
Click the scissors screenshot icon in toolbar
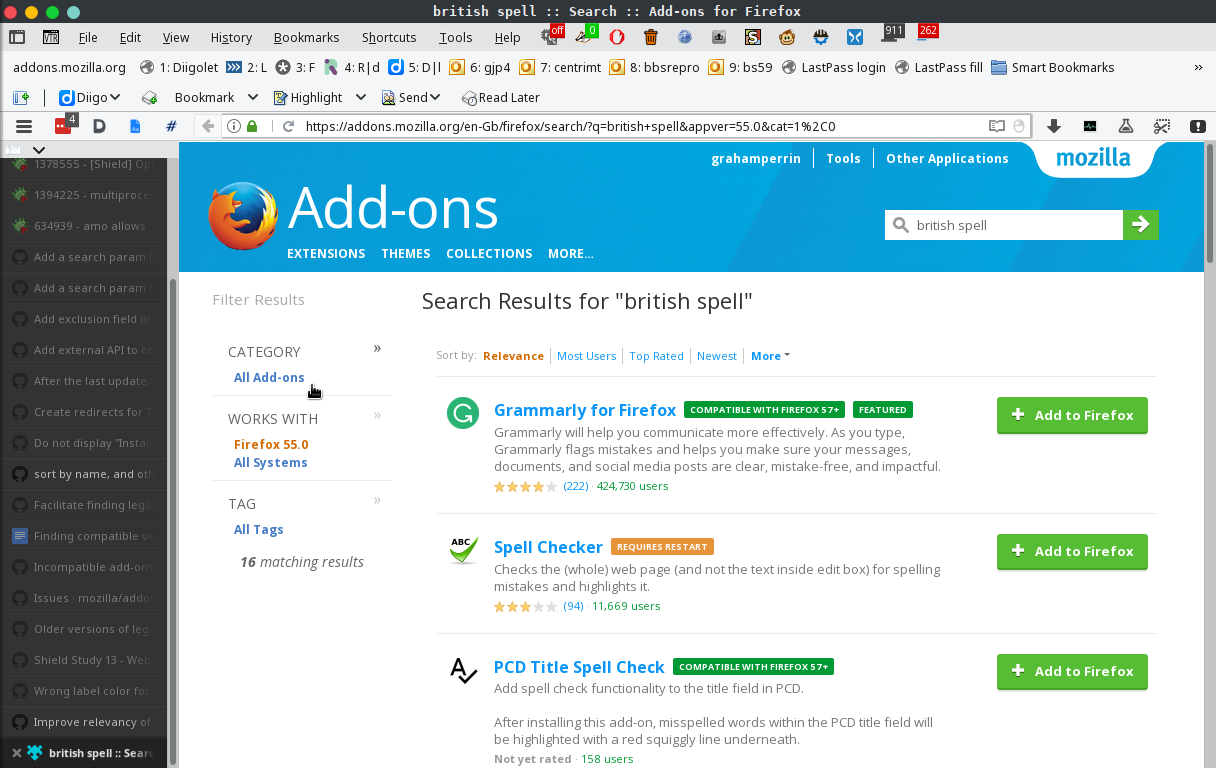(x=1161, y=126)
